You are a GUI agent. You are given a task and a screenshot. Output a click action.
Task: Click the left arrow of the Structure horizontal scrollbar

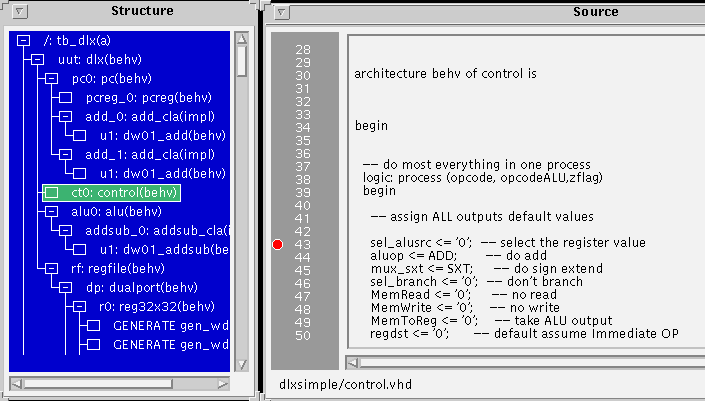coord(15,383)
